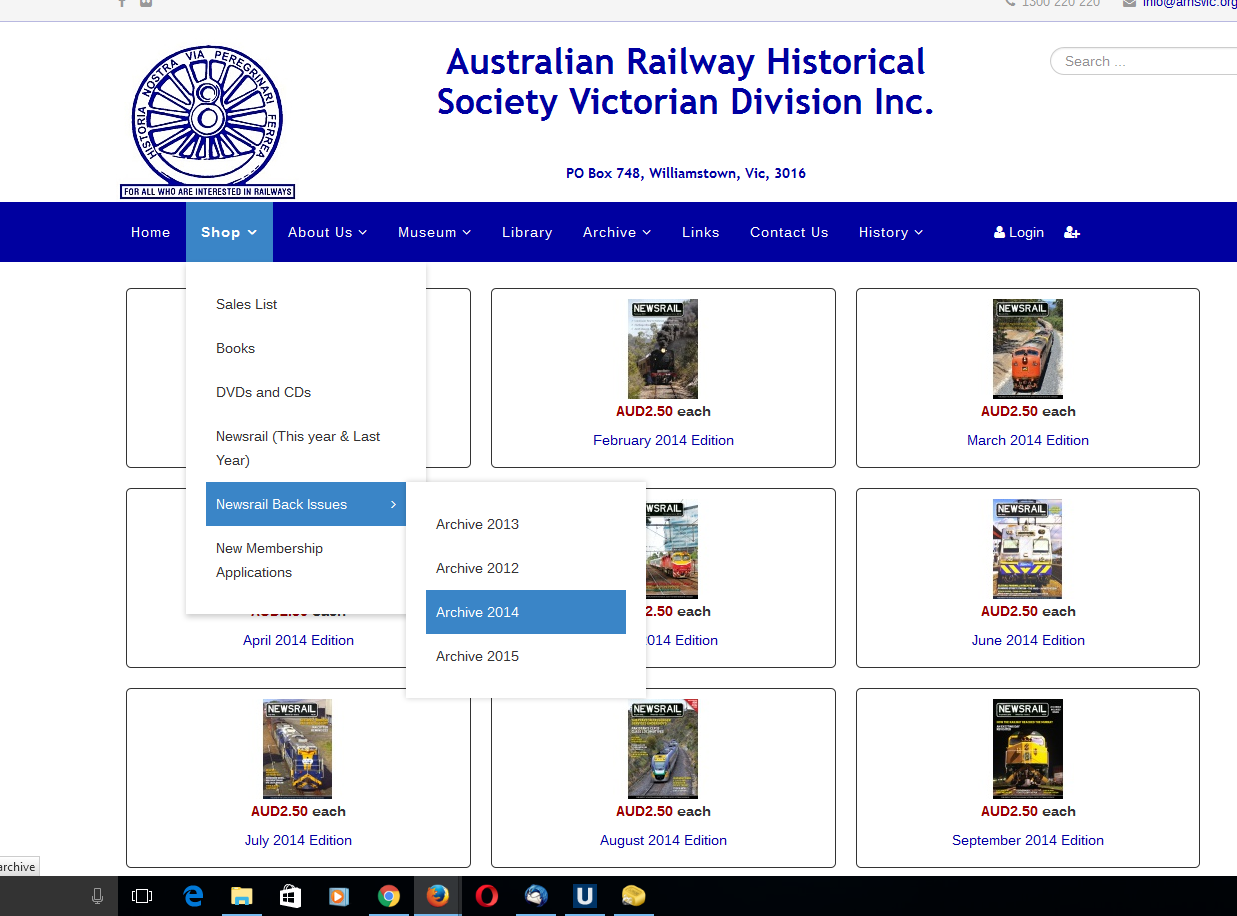Viewport: 1237px width, 916px height.
Task: Select New Membership Applications entry
Action: point(306,560)
